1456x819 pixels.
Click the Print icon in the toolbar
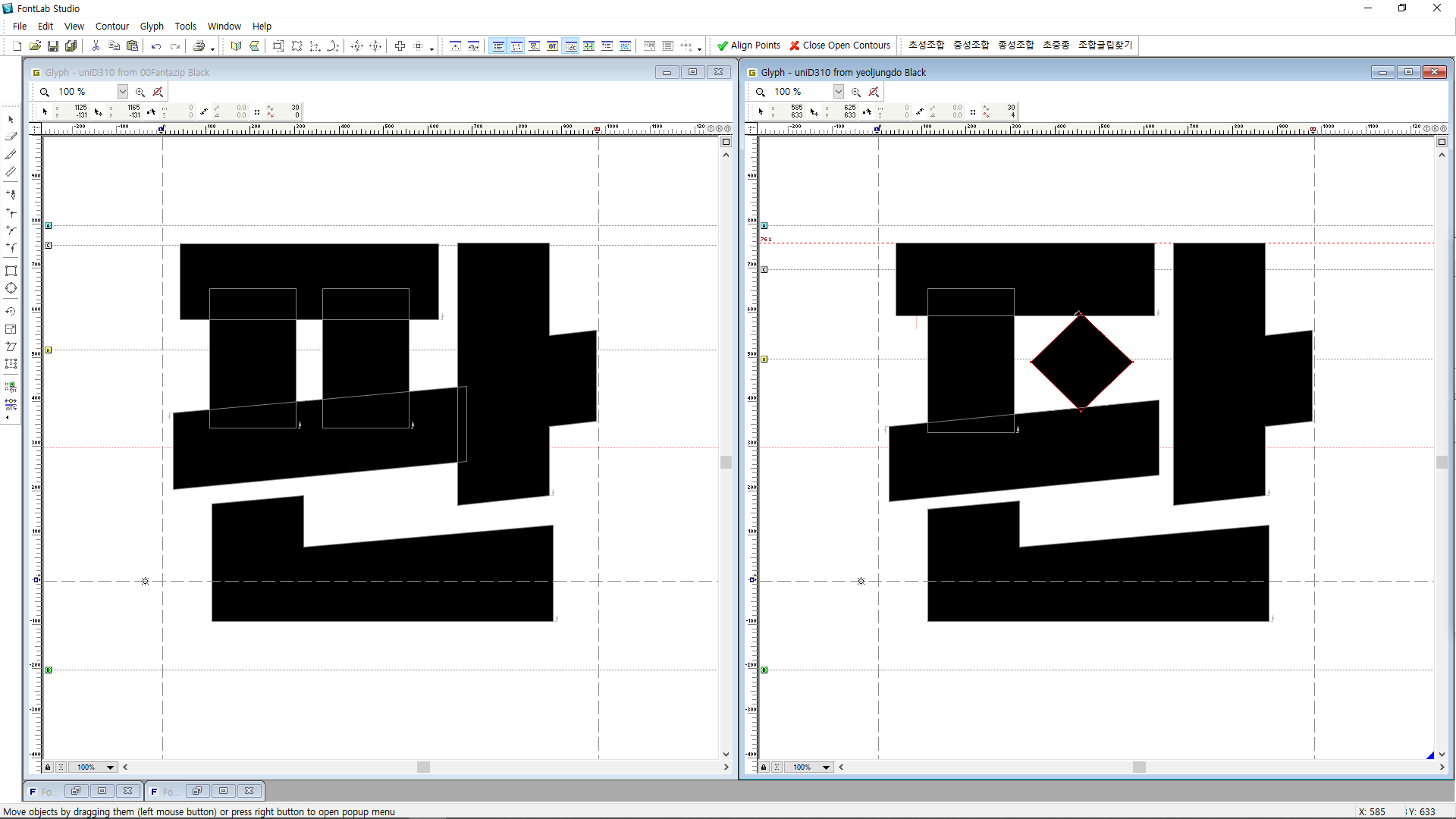(x=199, y=46)
